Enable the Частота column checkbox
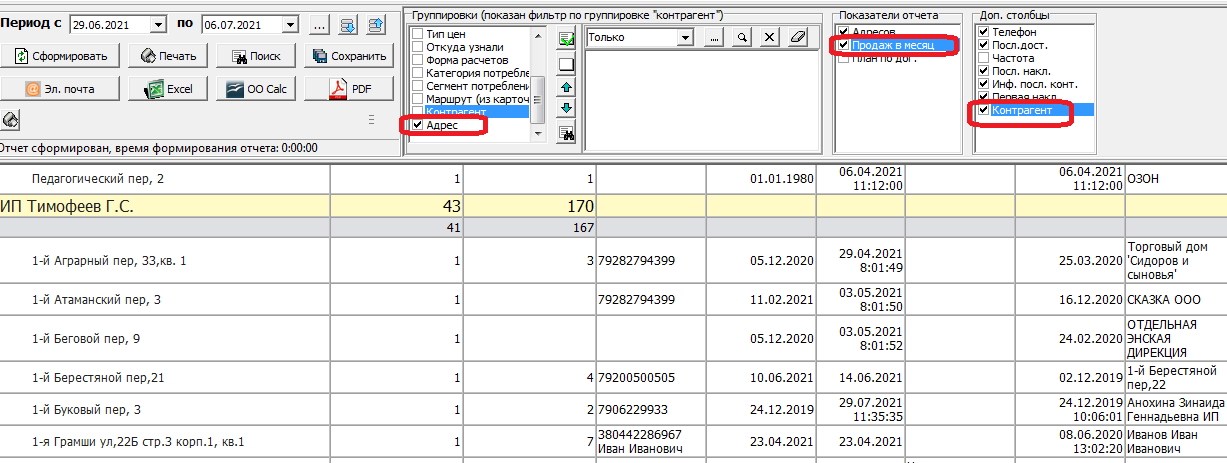 pyautogui.click(x=984, y=58)
